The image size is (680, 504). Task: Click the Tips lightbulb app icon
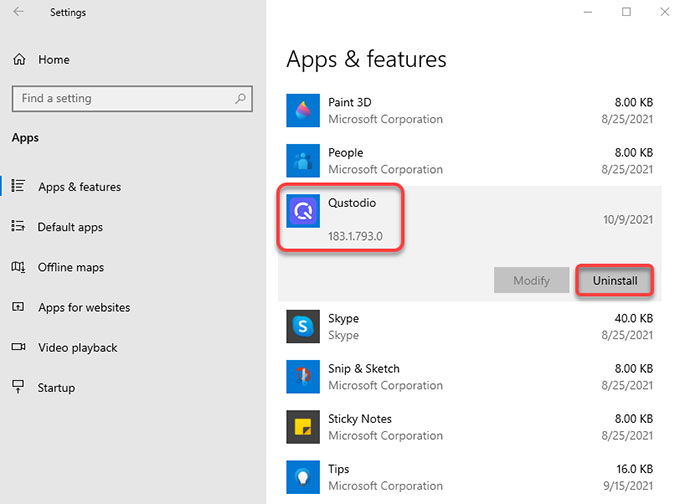pyautogui.click(x=303, y=477)
